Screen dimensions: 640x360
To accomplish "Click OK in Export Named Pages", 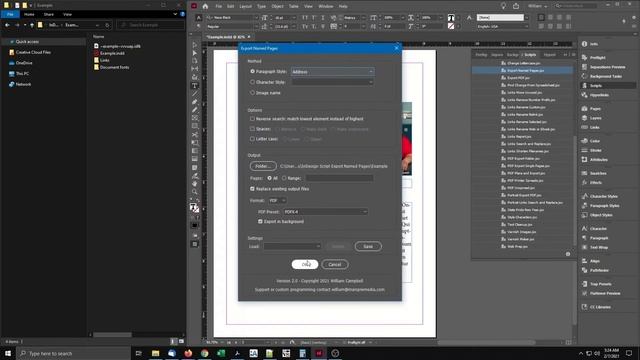I will tap(305, 264).
